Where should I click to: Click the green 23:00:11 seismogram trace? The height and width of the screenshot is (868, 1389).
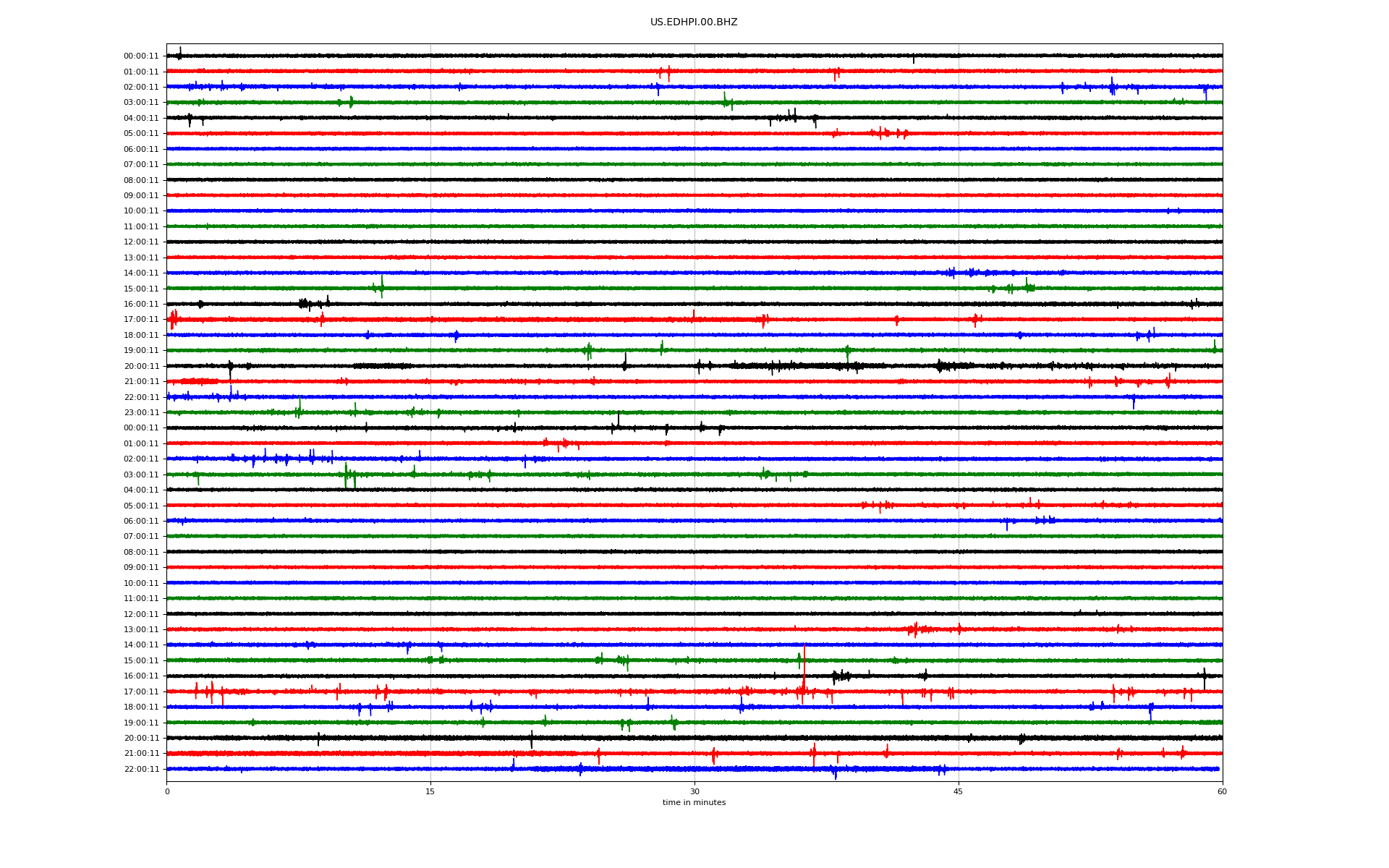694,412
